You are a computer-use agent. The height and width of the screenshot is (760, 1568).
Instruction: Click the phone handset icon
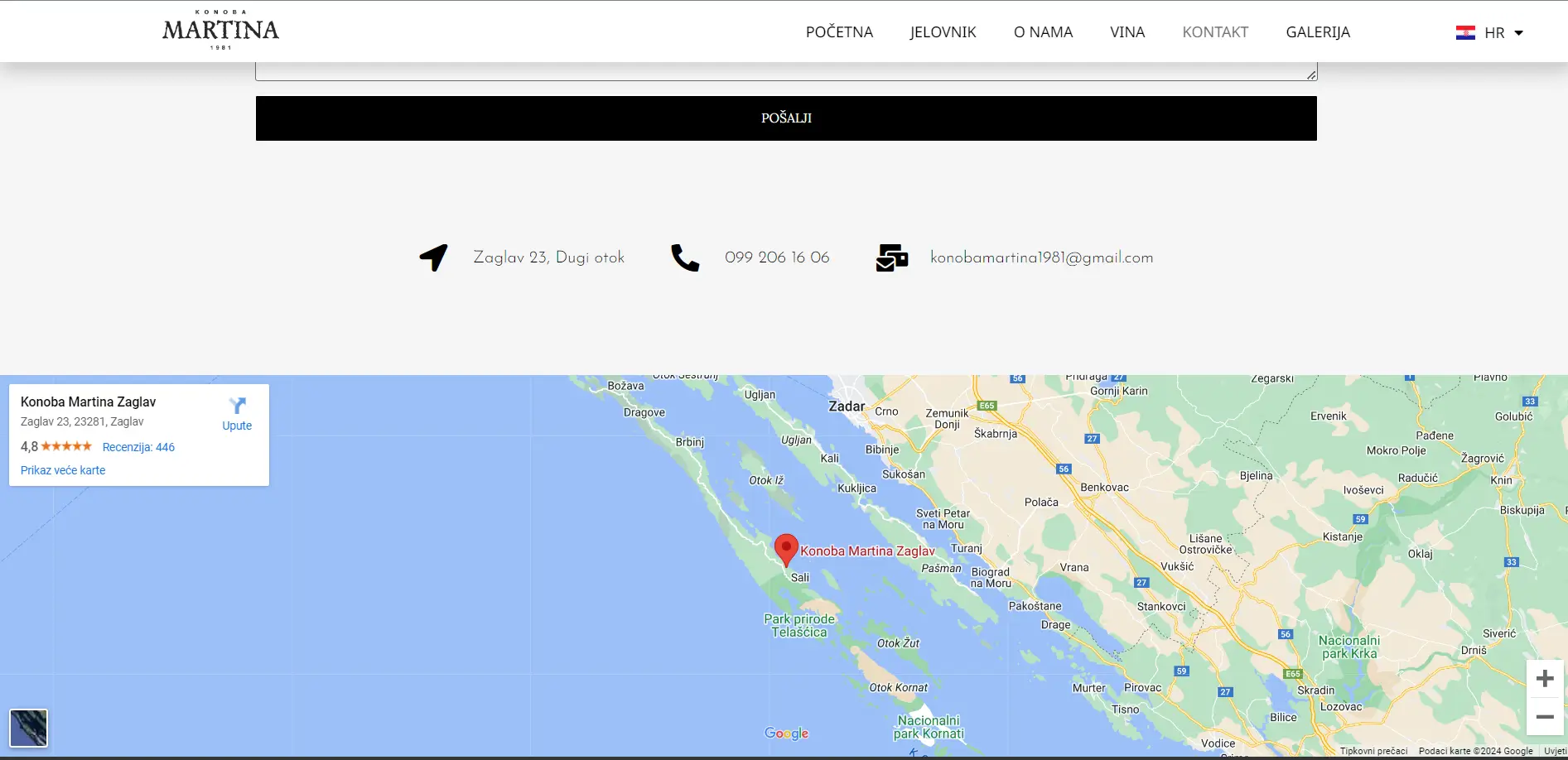(685, 257)
